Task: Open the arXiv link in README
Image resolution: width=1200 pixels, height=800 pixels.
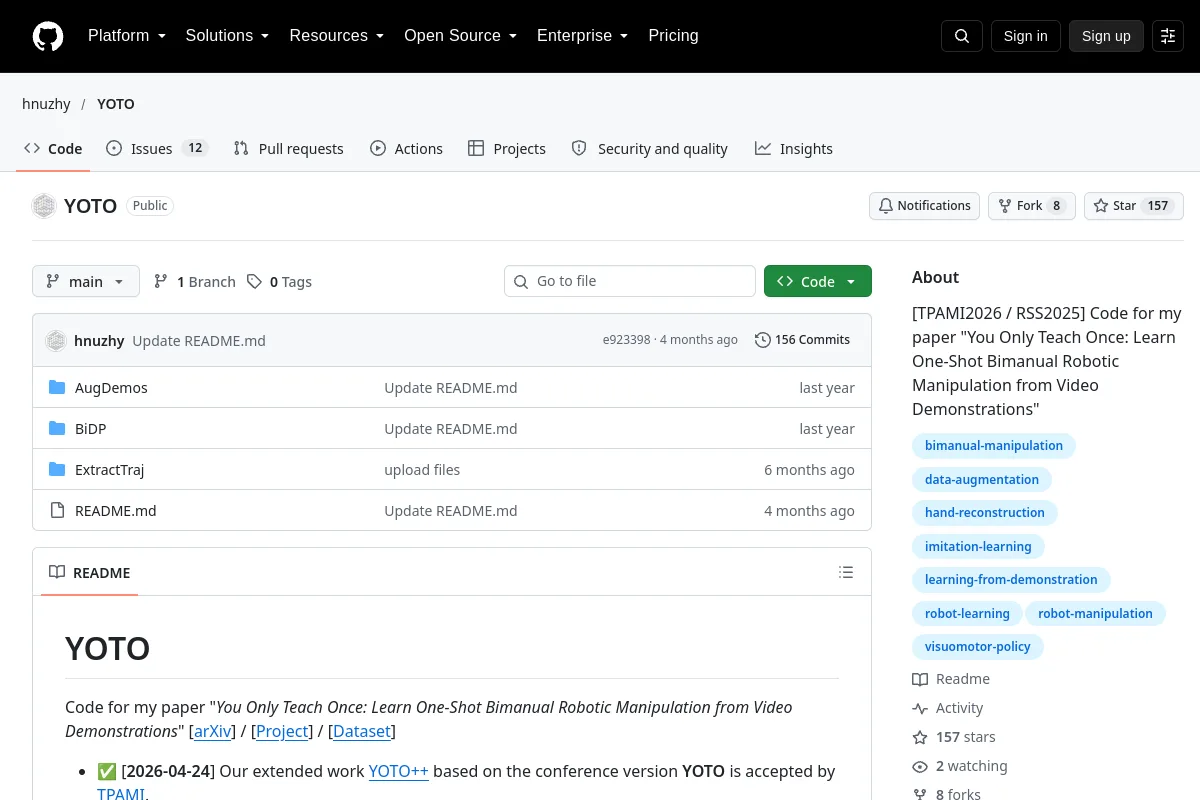Action: coord(212,731)
